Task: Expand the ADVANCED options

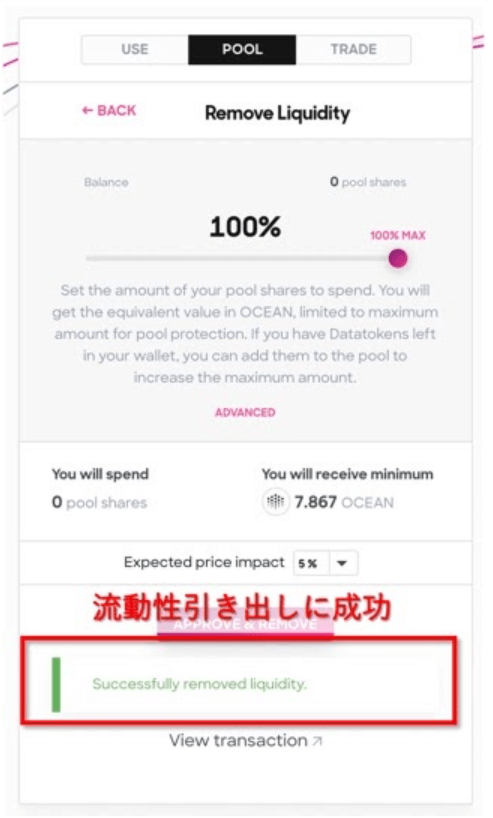Action: [245, 412]
